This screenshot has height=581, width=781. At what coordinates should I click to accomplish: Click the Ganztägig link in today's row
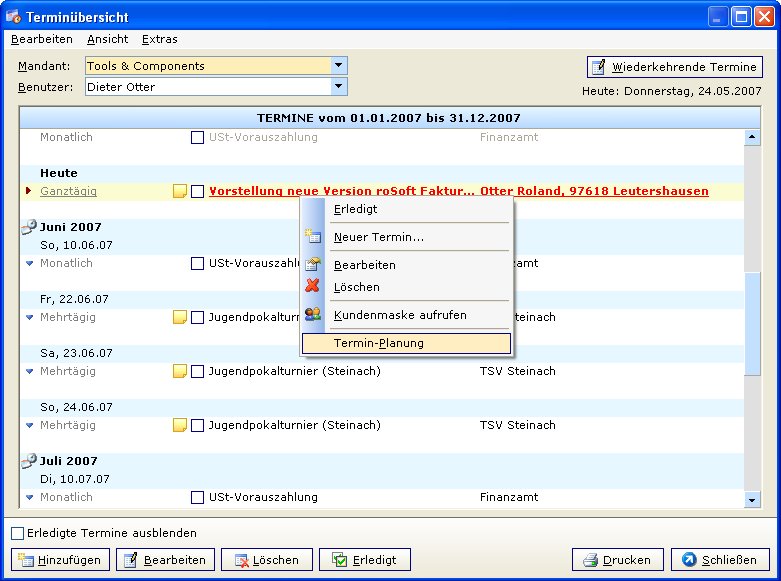coord(68,191)
